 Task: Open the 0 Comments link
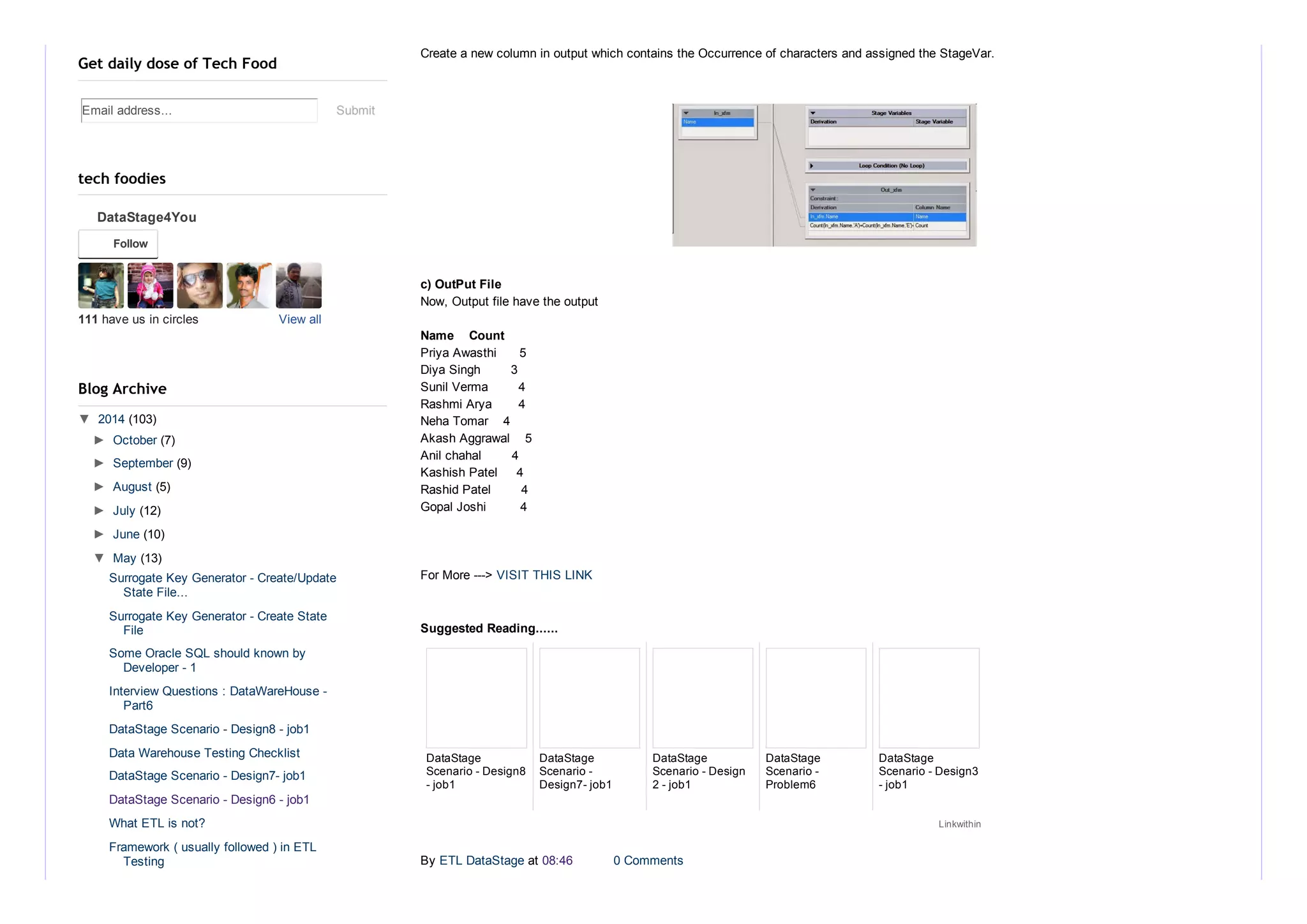coord(648,860)
